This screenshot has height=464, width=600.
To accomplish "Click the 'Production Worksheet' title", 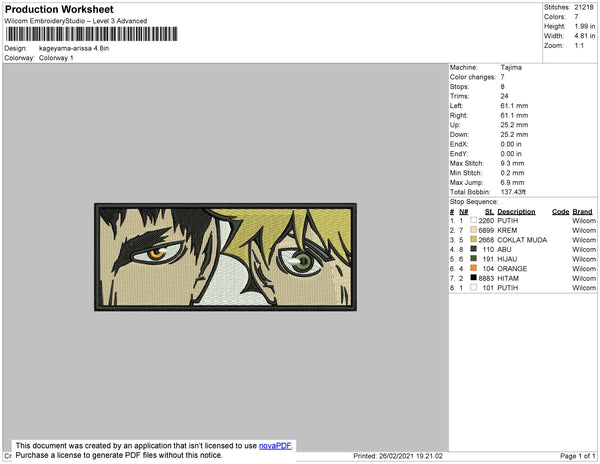I will [59, 10].
